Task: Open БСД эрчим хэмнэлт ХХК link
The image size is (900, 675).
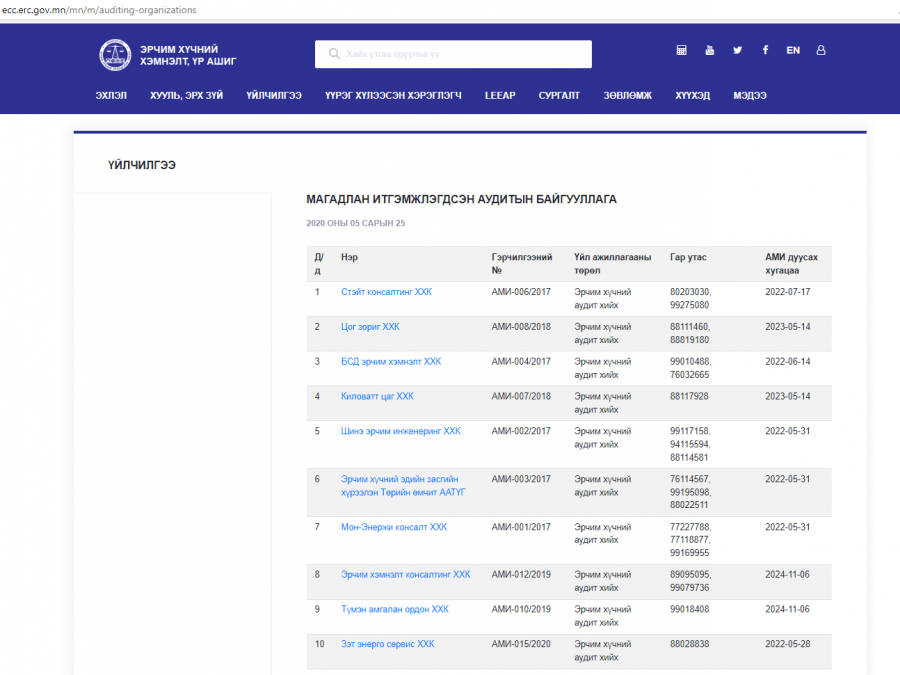Action: [x=391, y=362]
